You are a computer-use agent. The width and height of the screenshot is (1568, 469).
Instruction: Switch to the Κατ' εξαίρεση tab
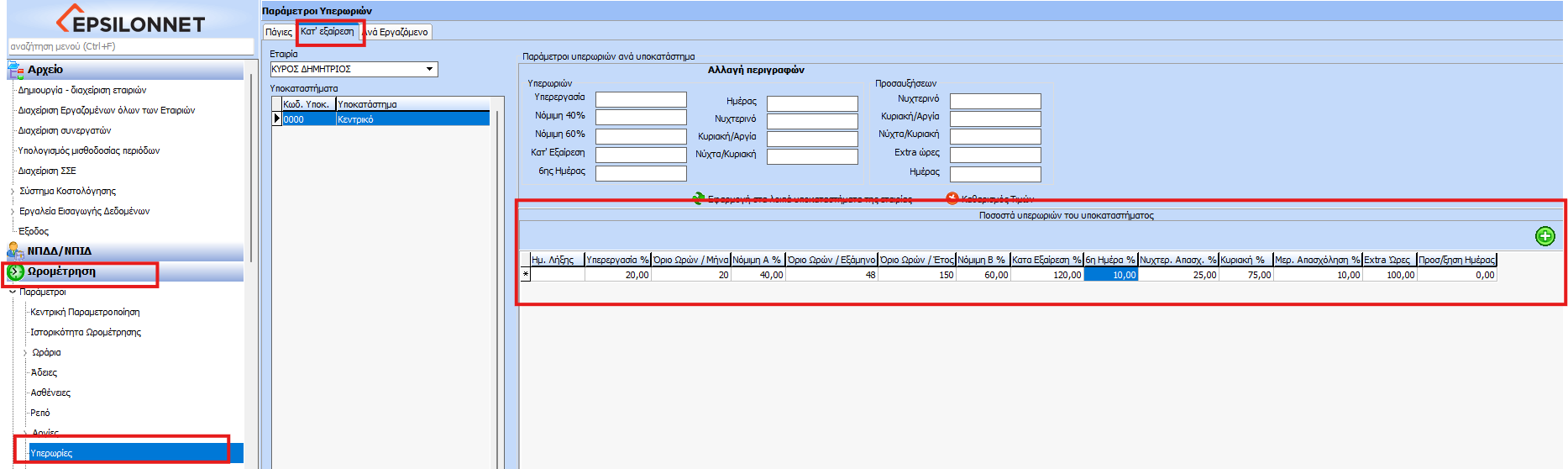point(328,31)
